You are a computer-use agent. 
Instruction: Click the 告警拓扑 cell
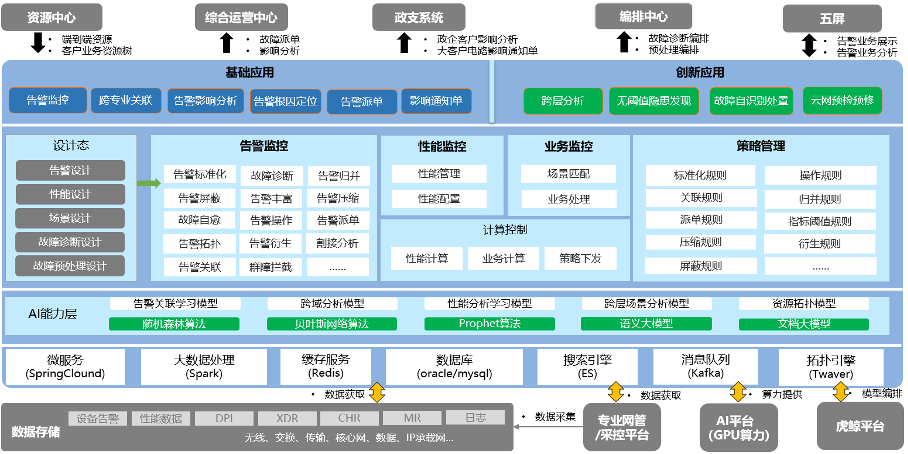pyautogui.click(x=200, y=243)
